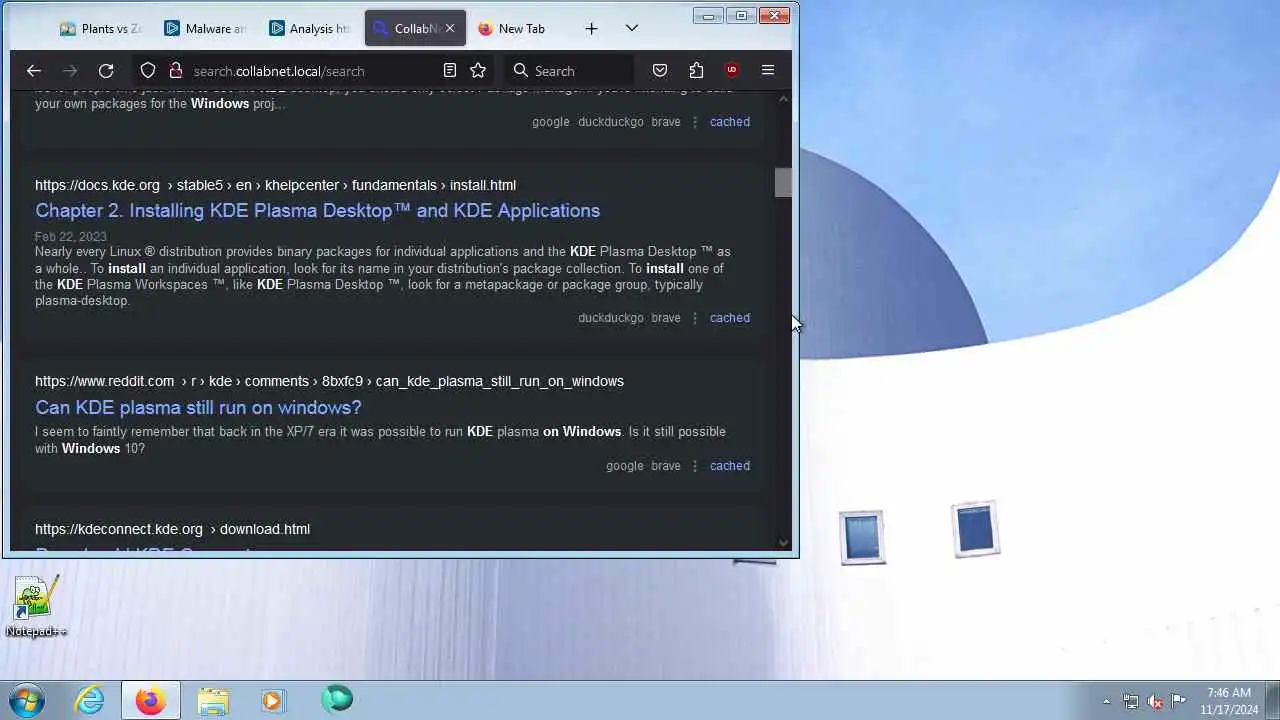Open the Extensions puzzle icon
The height and width of the screenshot is (720, 1280).
point(696,71)
